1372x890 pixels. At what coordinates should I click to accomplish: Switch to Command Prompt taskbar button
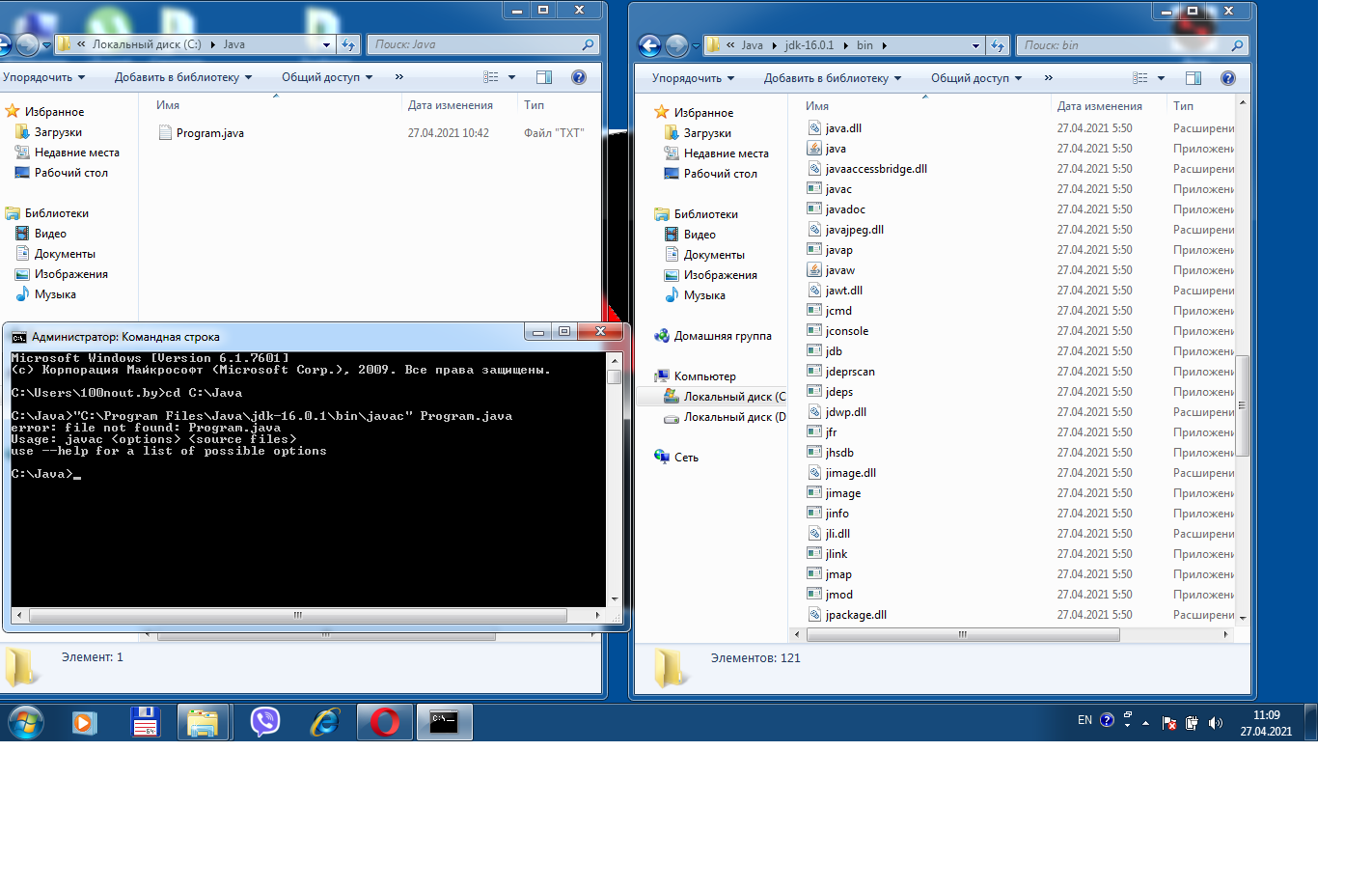444,722
